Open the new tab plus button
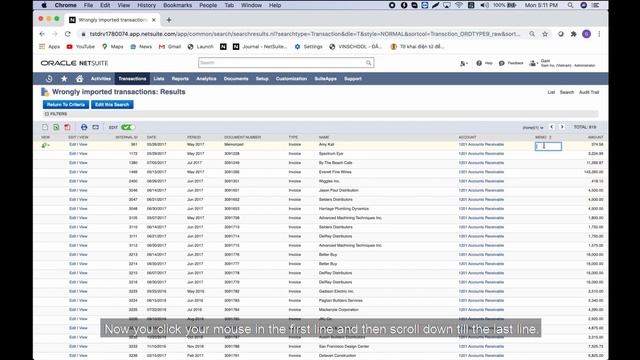The height and width of the screenshot is (360, 640). tap(169, 20)
